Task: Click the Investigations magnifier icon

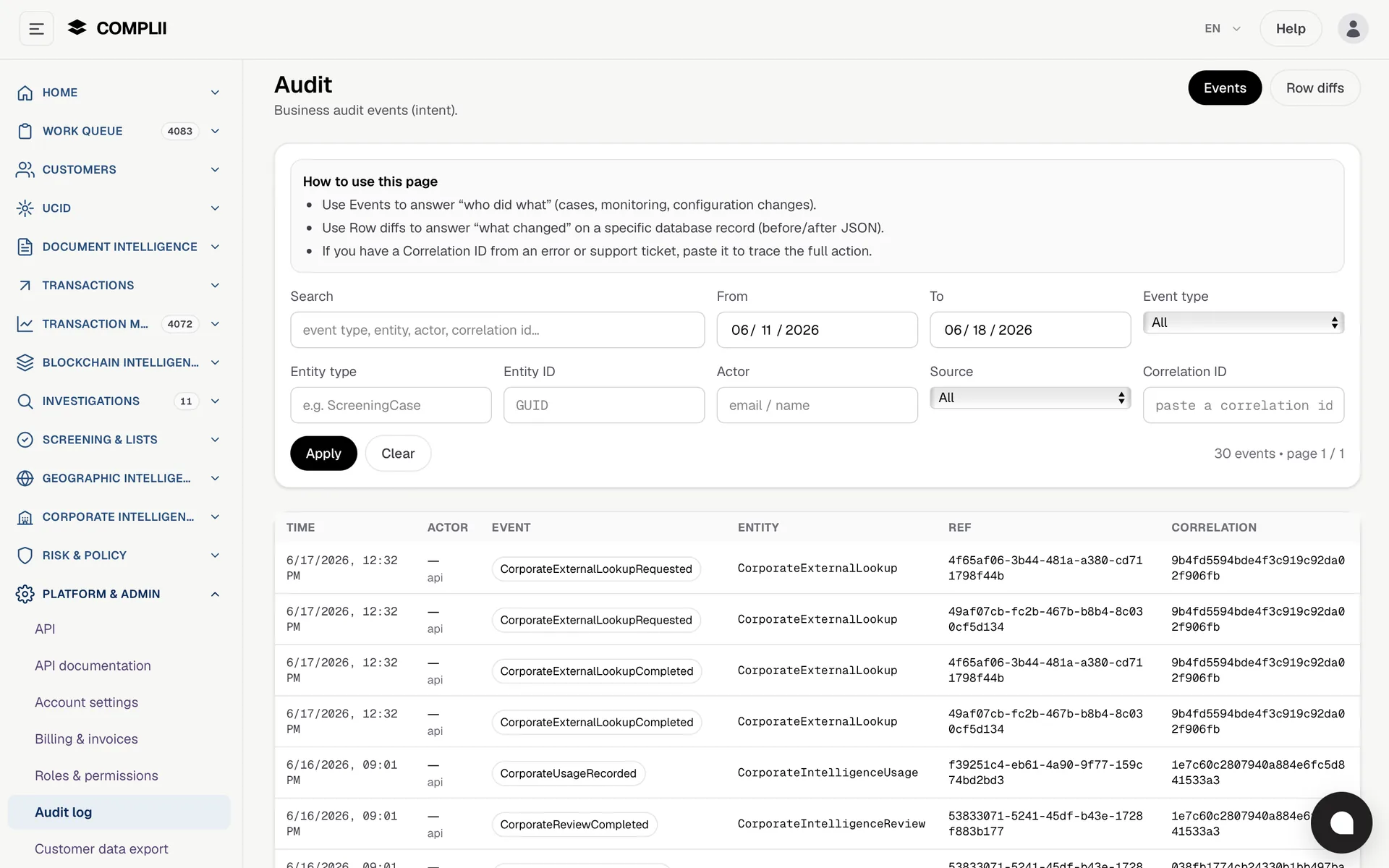Action: pyautogui.click(x=25, y=401)
